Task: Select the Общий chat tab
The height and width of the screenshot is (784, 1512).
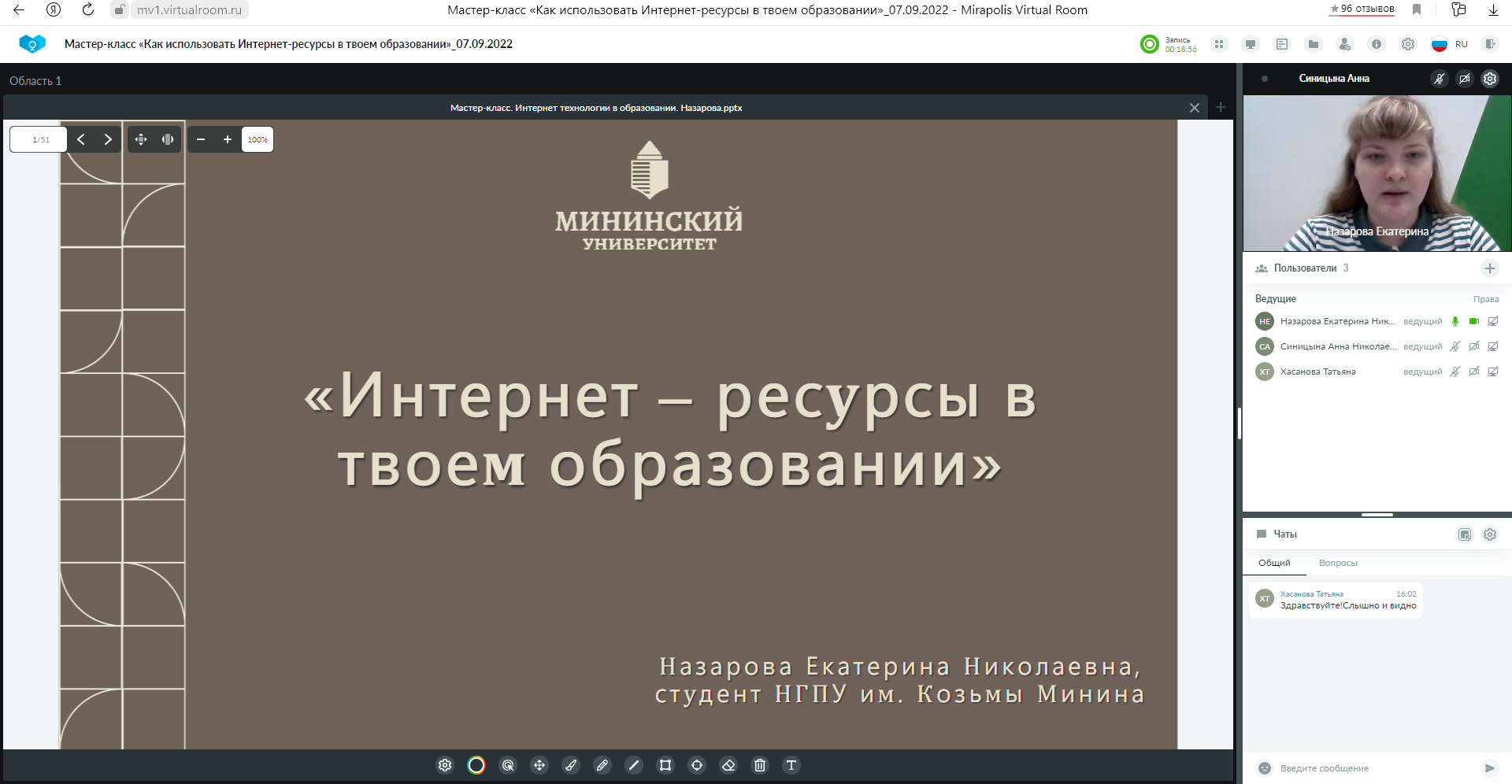Action: pos(1274,563)
